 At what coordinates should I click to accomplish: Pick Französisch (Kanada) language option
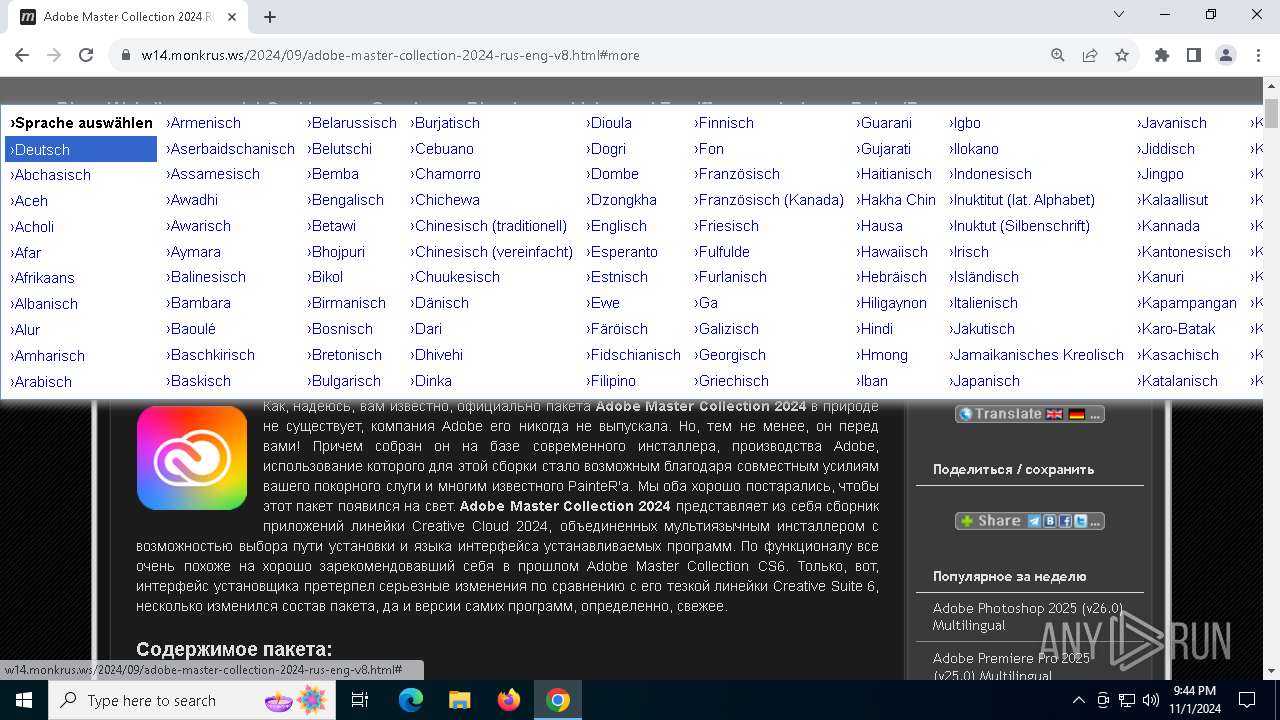coord(769,200)
